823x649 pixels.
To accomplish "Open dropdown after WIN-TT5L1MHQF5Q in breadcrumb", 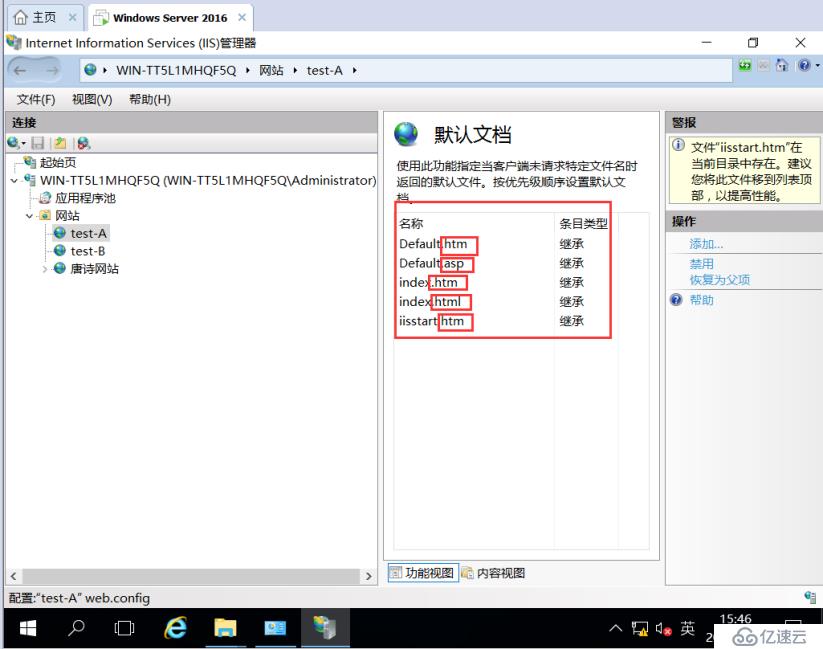I will (248, 70).
